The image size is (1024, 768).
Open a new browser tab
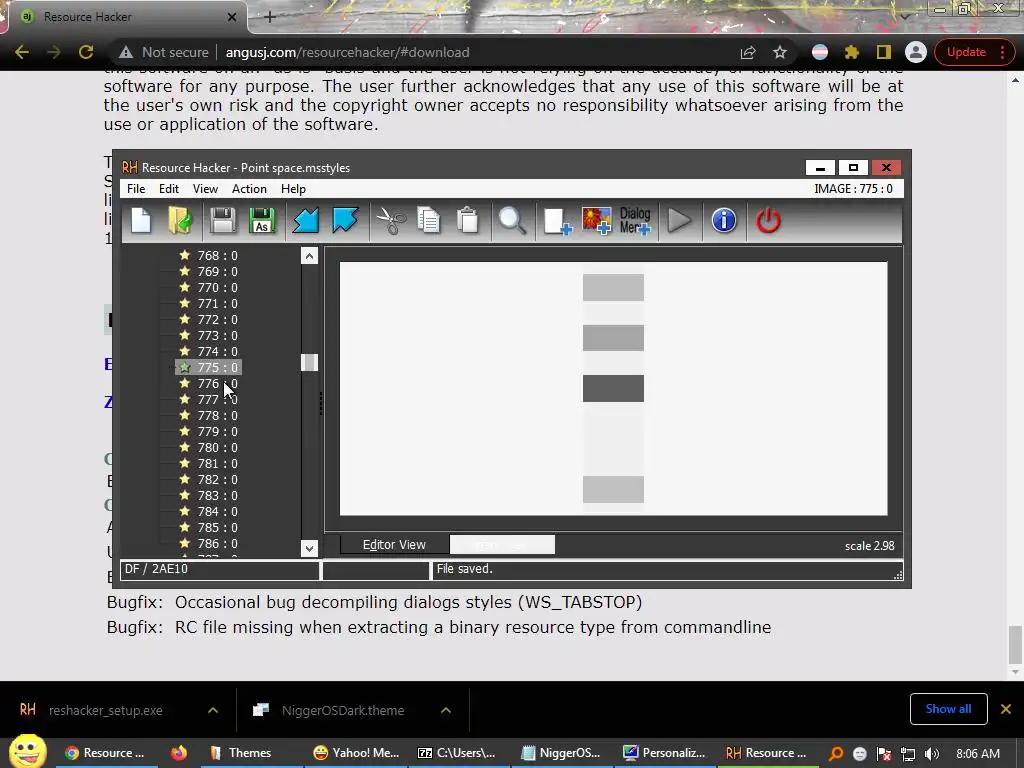point(270,17)
